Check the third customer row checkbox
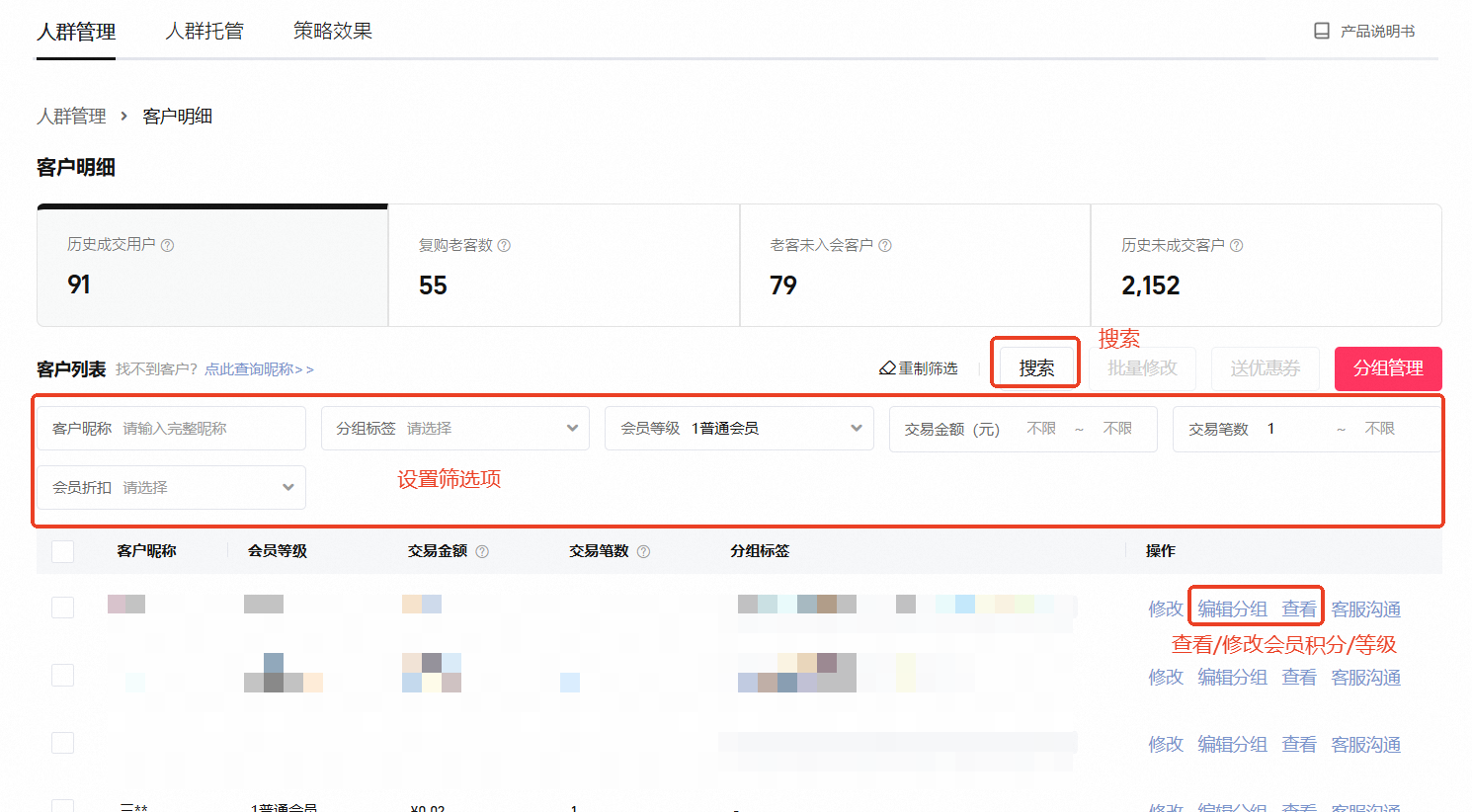This screenshot has width=1472, height=812. point(62,742)
